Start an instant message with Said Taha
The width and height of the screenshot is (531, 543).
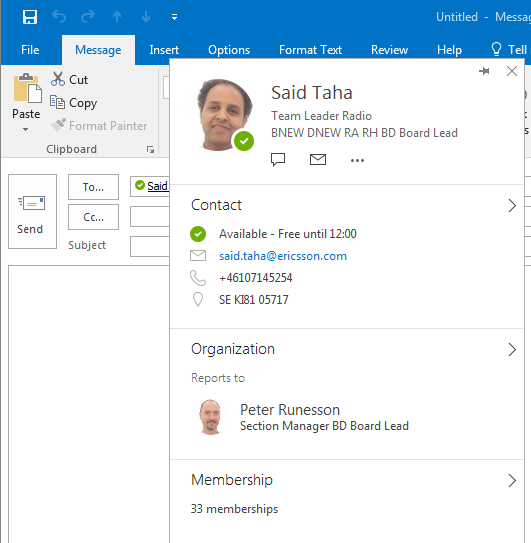click(x=278, y=160)
